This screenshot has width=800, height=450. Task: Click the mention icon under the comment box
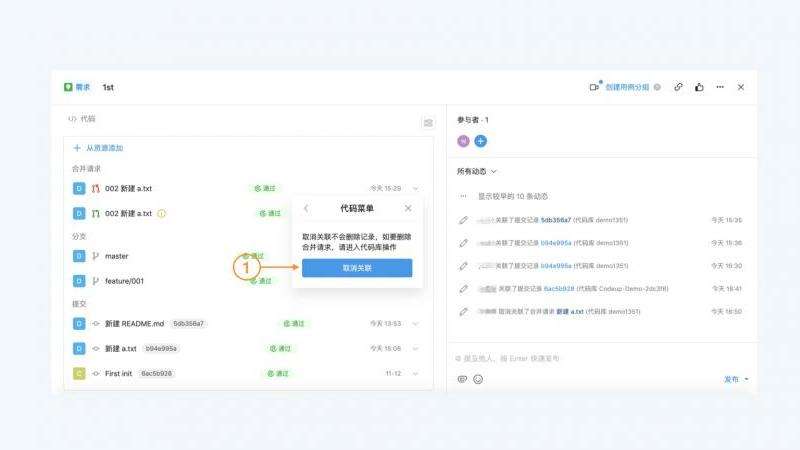(462, 379)
